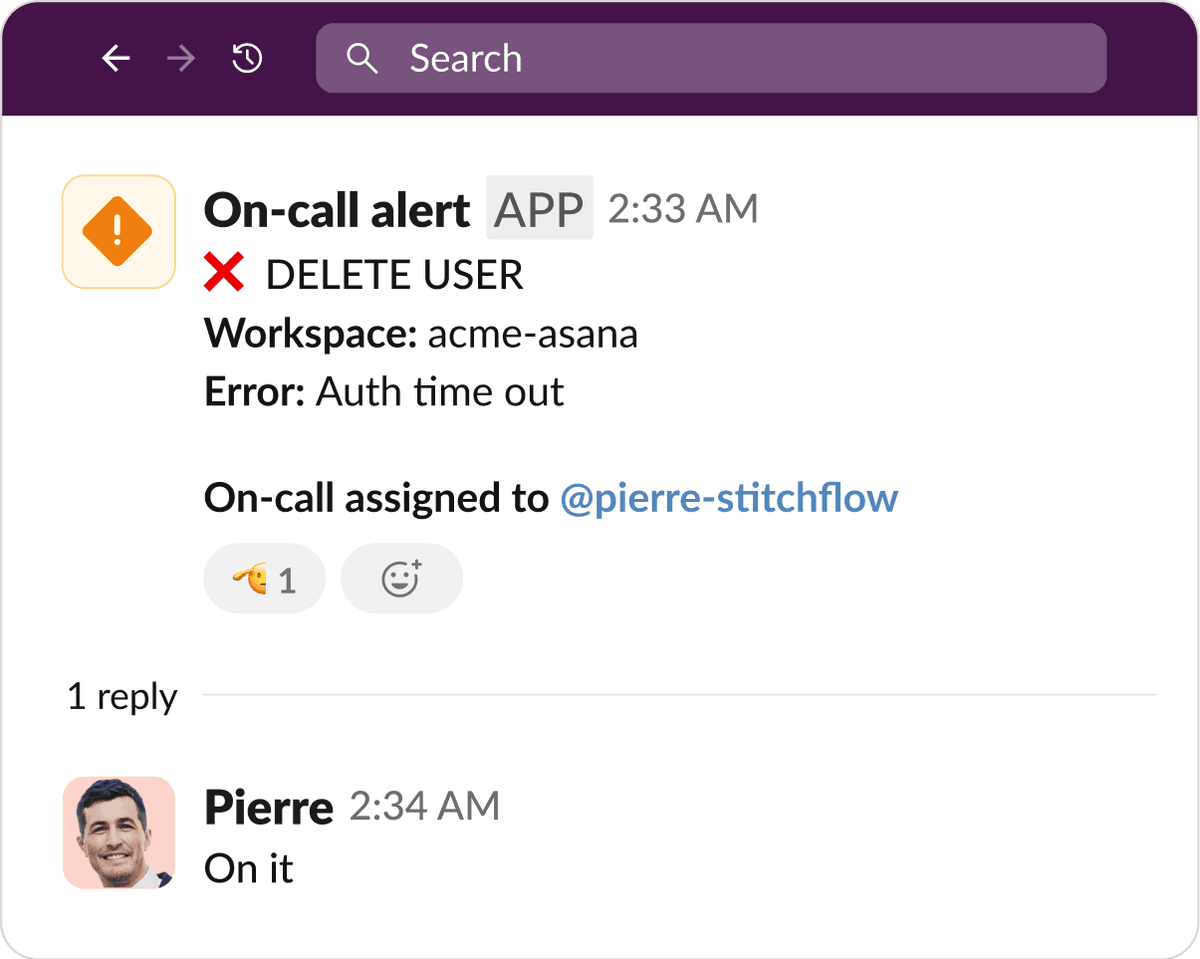This screenshot has height=959, width=1200.
Task: Open the 1 reply thread
Action: click(121, 697)
